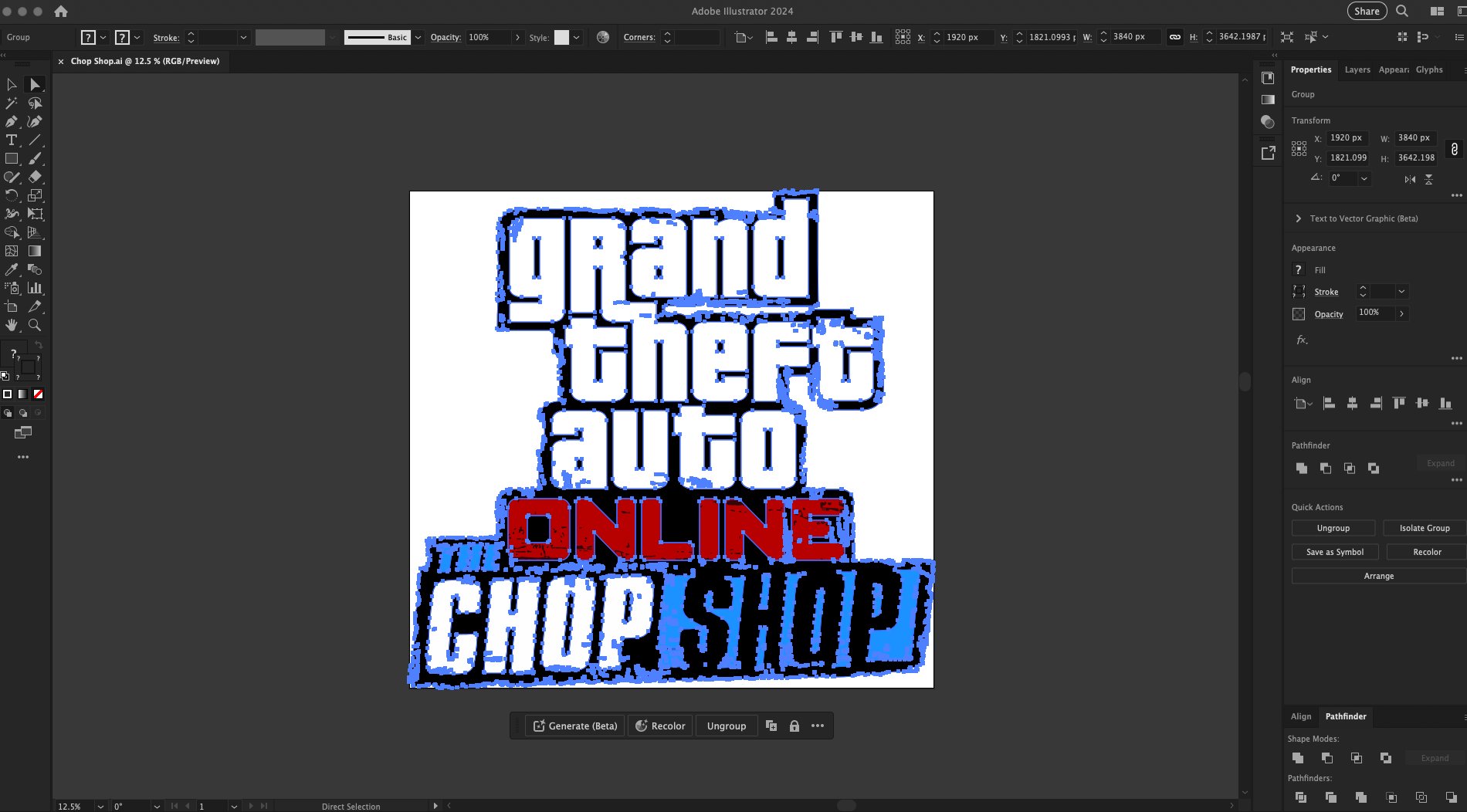1467x812 pixels.
Task: Select the Gradient tool
Action: (x=35, y=251)
